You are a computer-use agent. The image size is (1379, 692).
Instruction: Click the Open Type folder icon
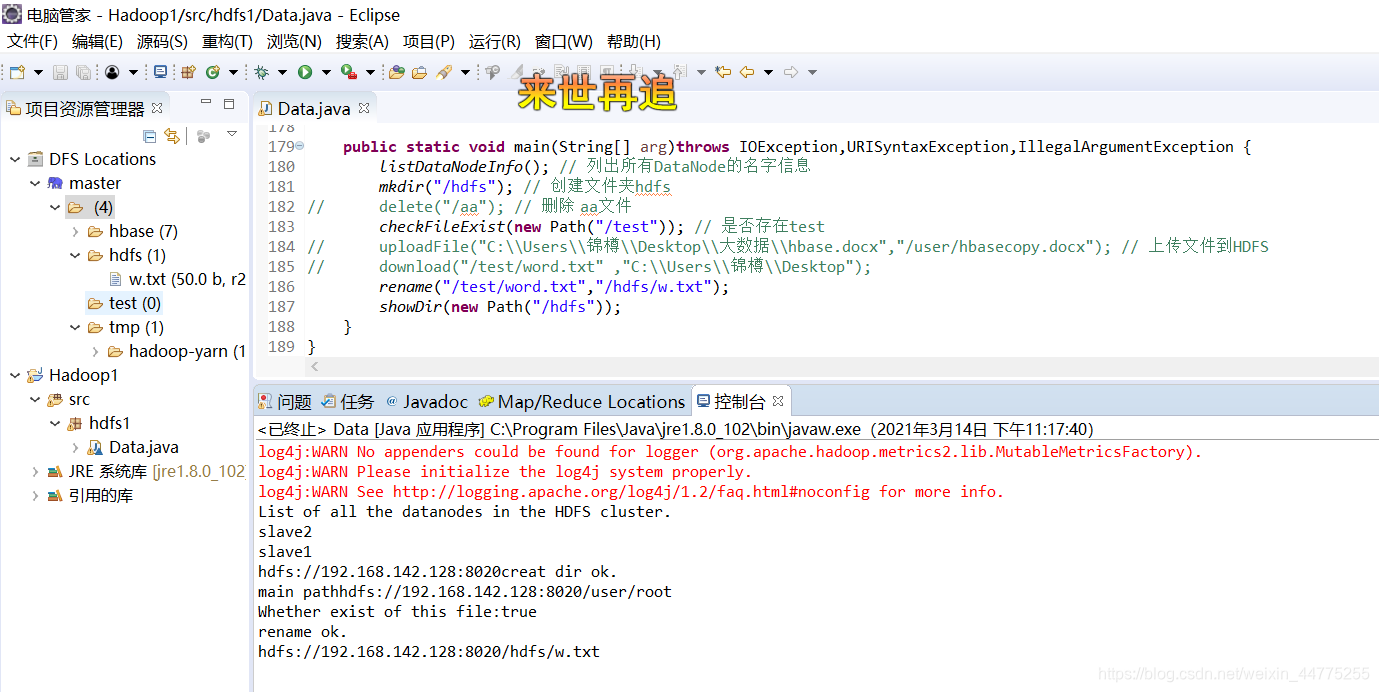(x=397, y=72)
